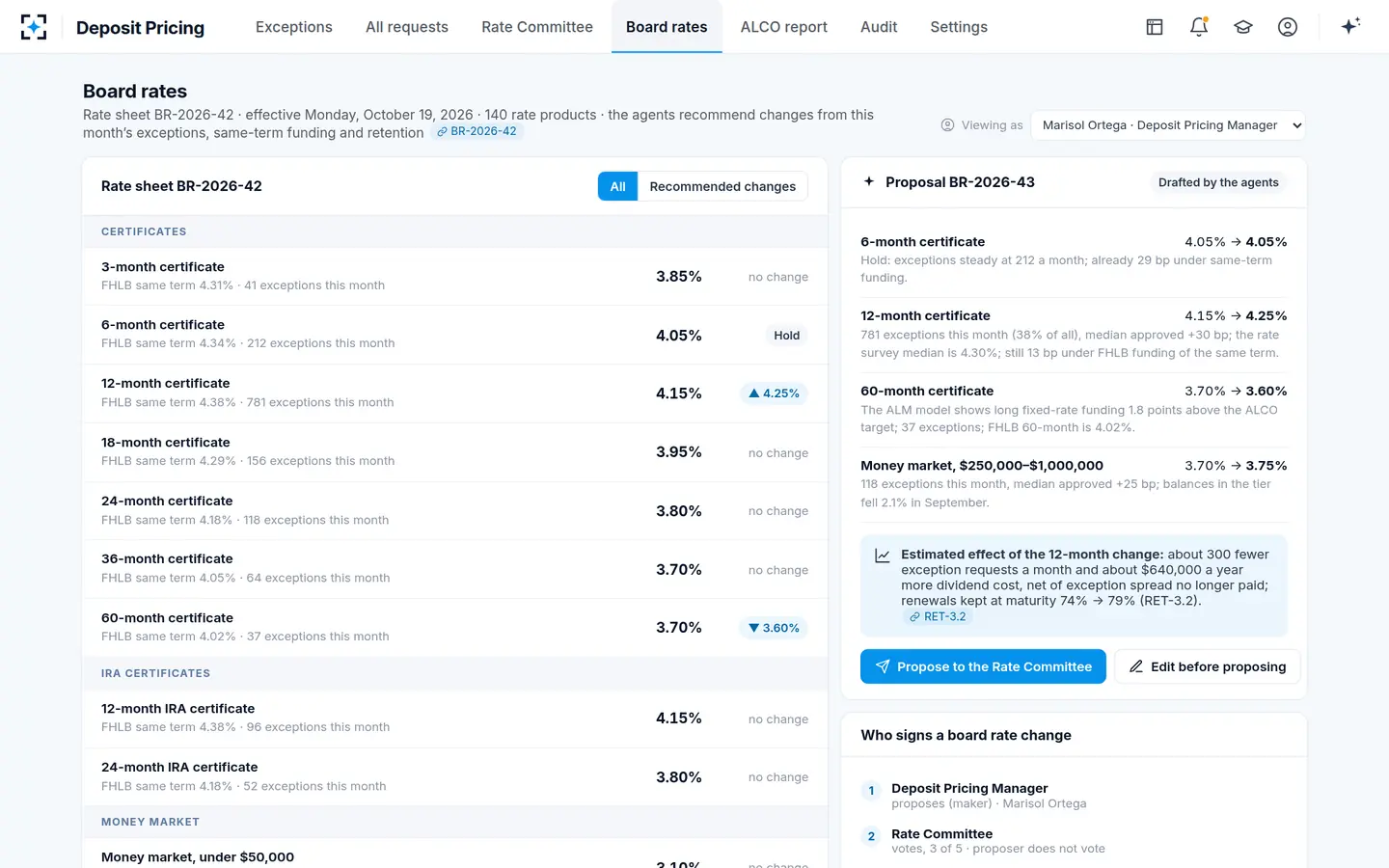Click the 4.25% up-arrow badge on 12-month certificate
This screenshot has height=868, width=1389.
point(775,393)
